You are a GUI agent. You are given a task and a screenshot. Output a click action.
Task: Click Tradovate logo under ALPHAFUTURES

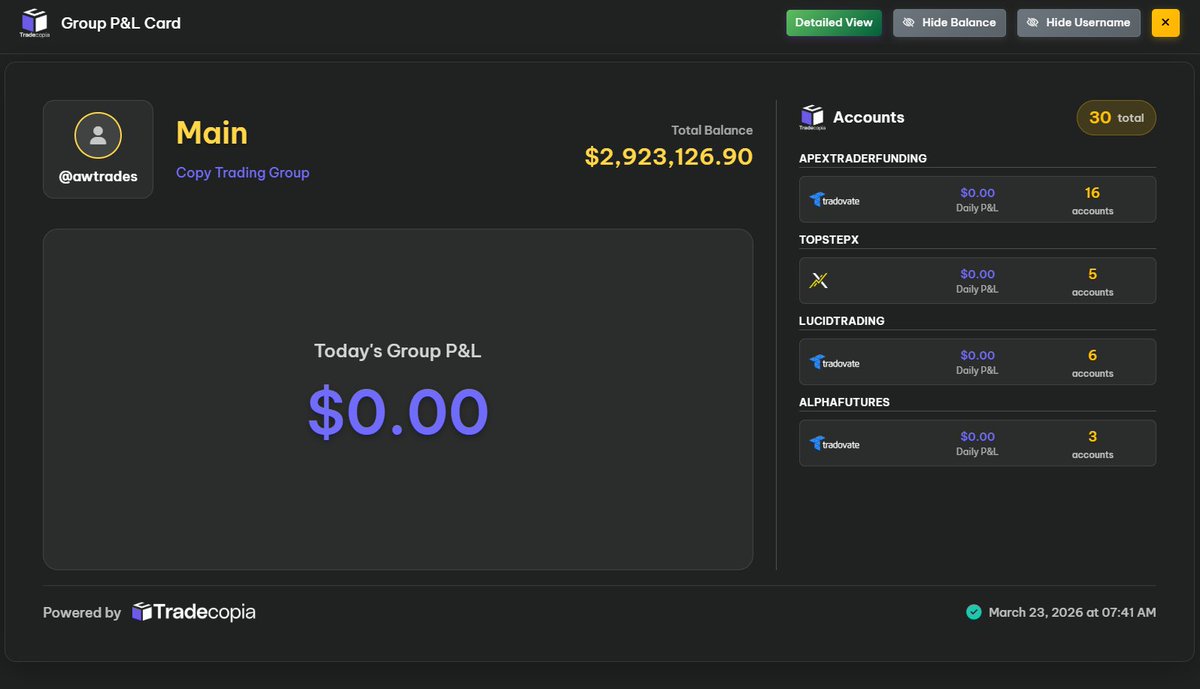[x=835, y=443]
